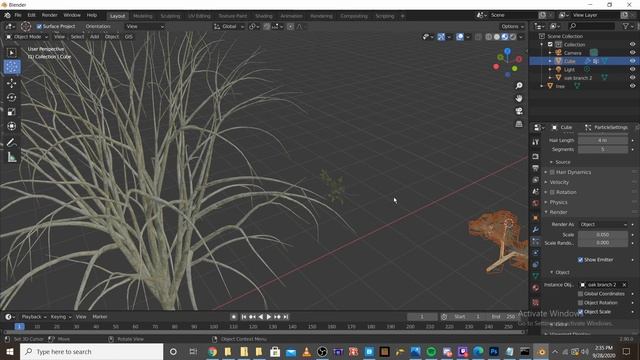Collapse the Source subpanel
This screenshot has width=640, height=360.
(x=562, y=162)
